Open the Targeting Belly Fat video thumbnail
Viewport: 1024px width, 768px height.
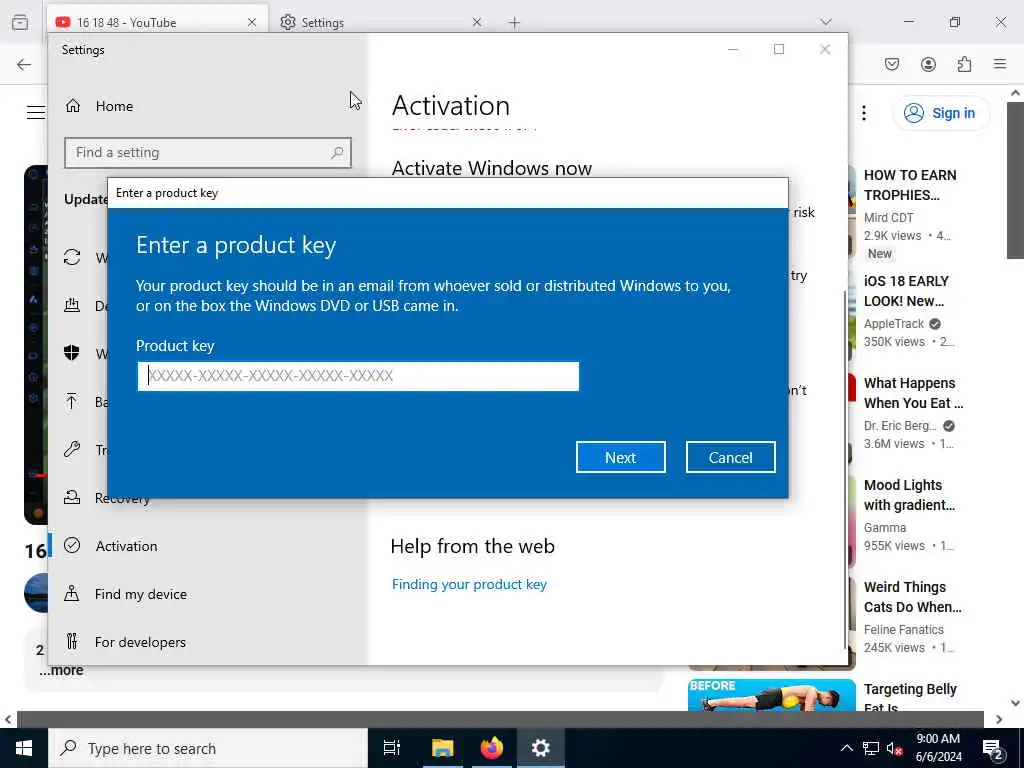[771, 695]
